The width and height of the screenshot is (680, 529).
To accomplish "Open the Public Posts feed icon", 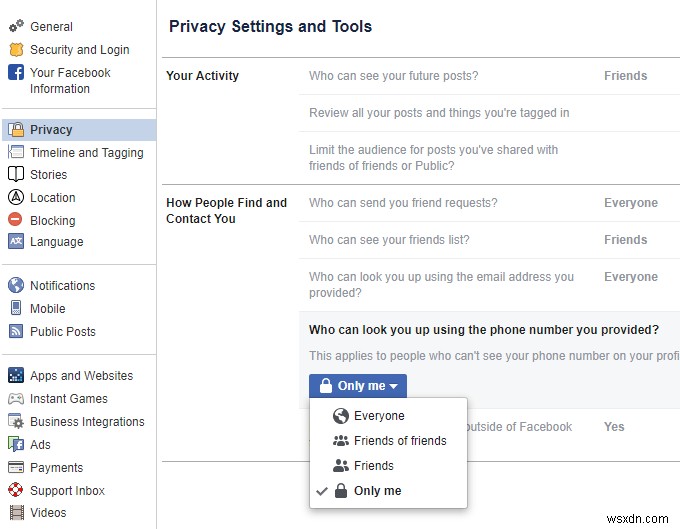I will [x=16, y=331].
